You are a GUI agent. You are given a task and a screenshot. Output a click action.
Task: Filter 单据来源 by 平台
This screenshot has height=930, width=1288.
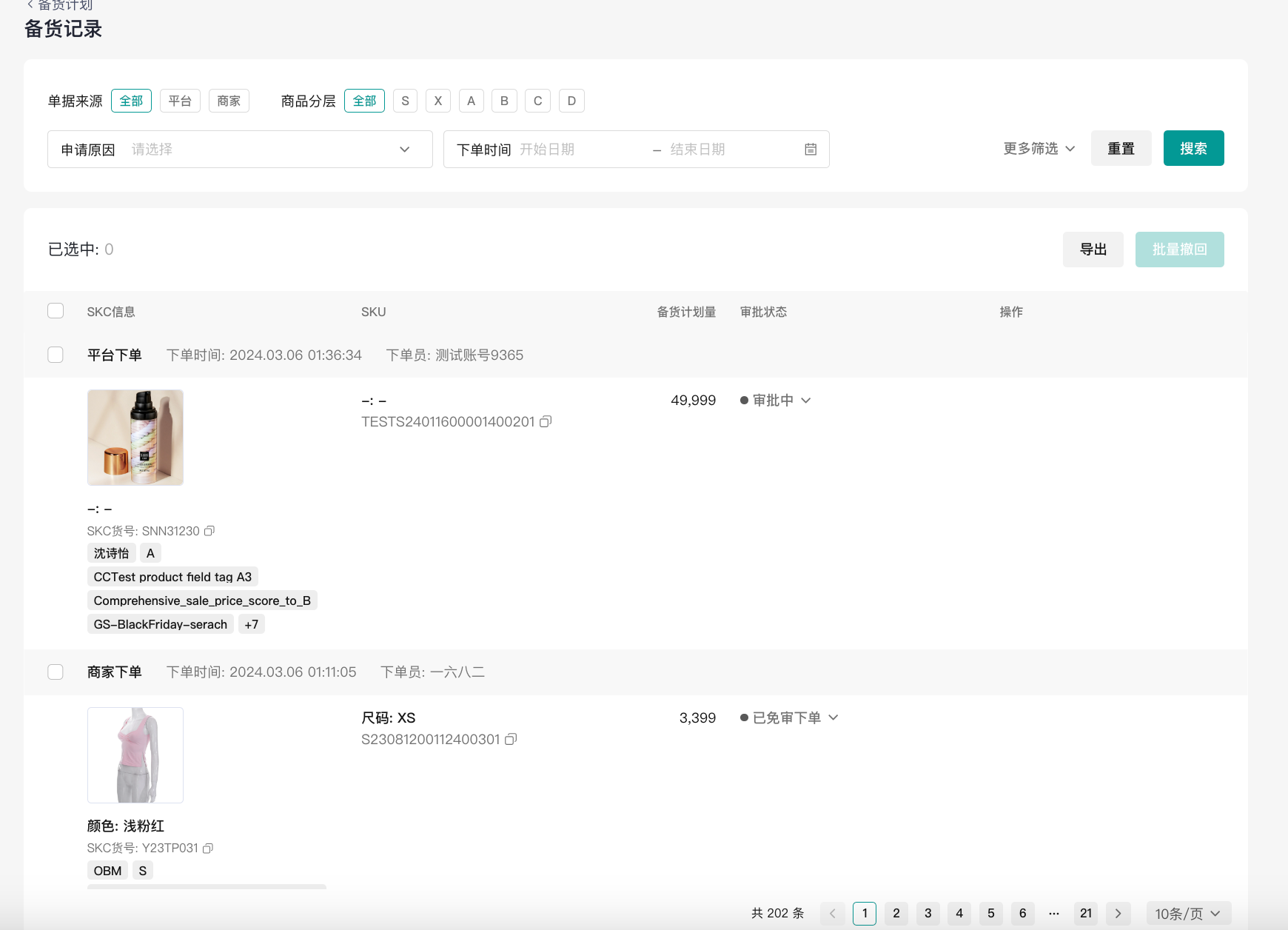(180, 101)
